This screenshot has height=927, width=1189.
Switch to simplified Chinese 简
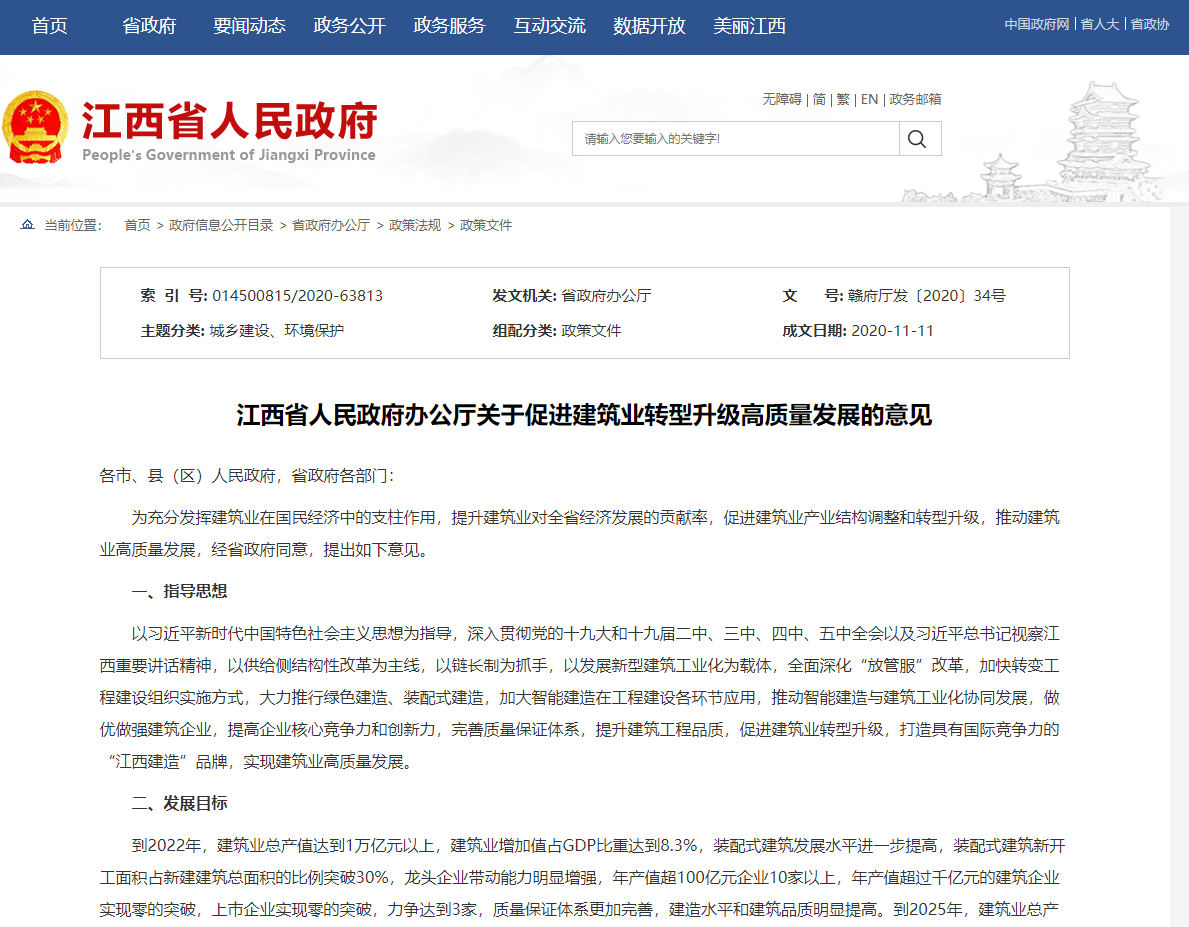point(820,99)
